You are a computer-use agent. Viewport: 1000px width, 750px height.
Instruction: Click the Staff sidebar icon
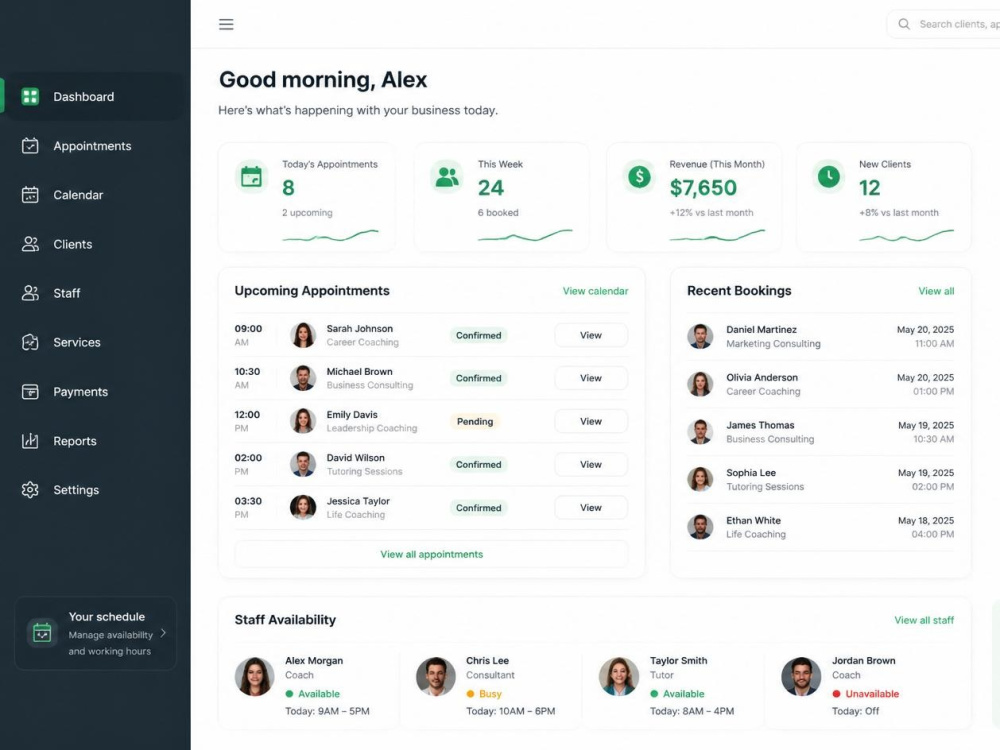coord(30,293)
